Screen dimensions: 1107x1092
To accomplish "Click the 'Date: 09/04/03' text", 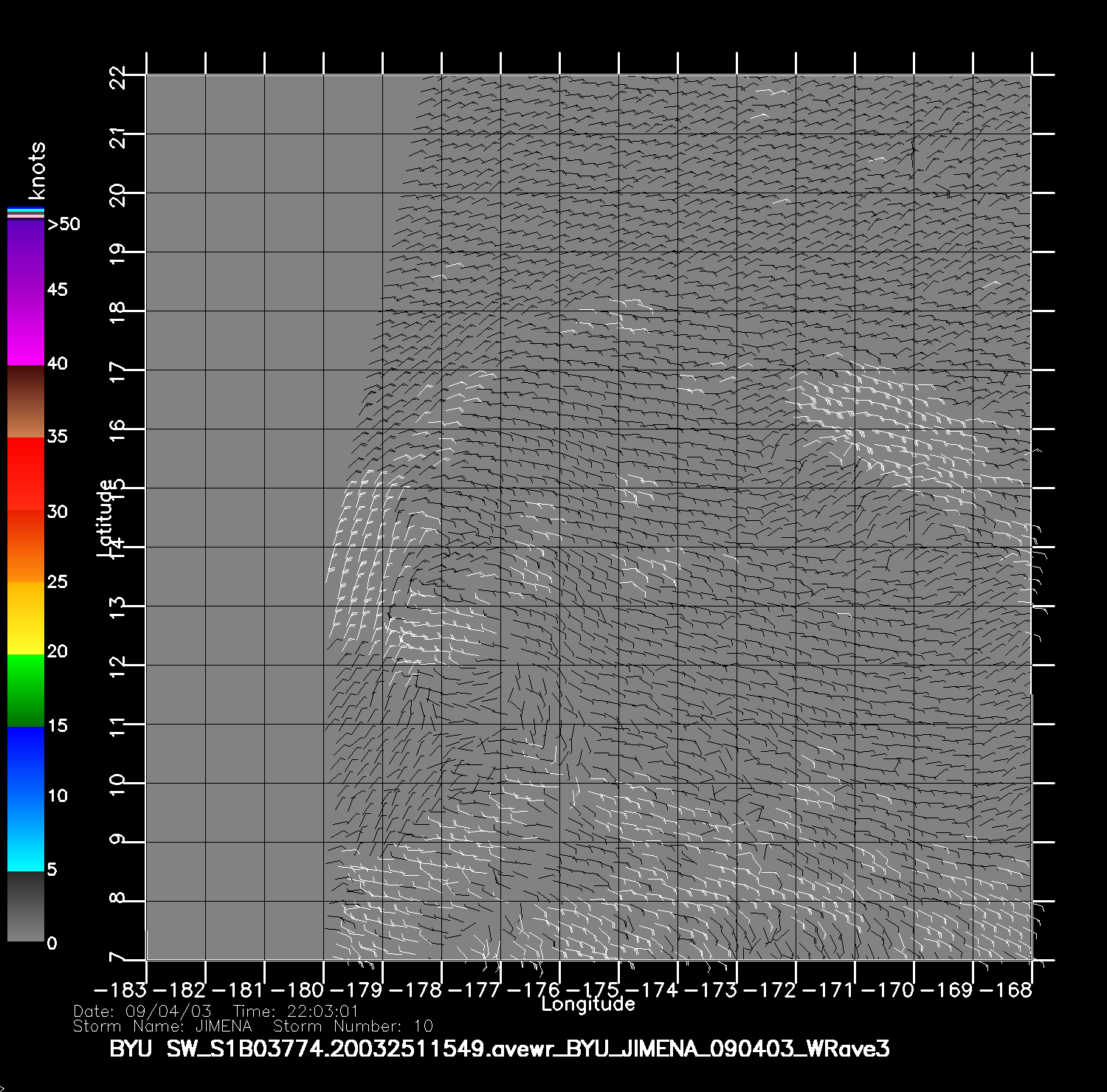I will (142, 1012).
